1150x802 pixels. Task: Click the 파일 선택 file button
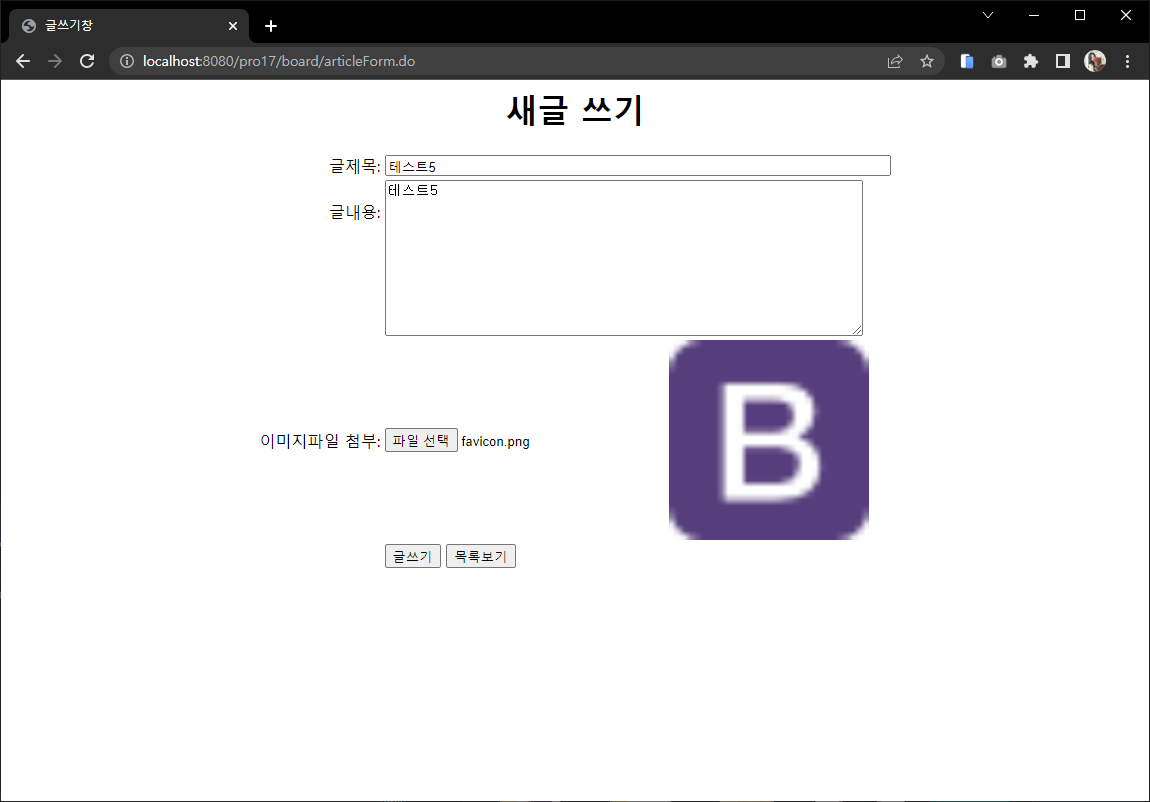point(421,441)
